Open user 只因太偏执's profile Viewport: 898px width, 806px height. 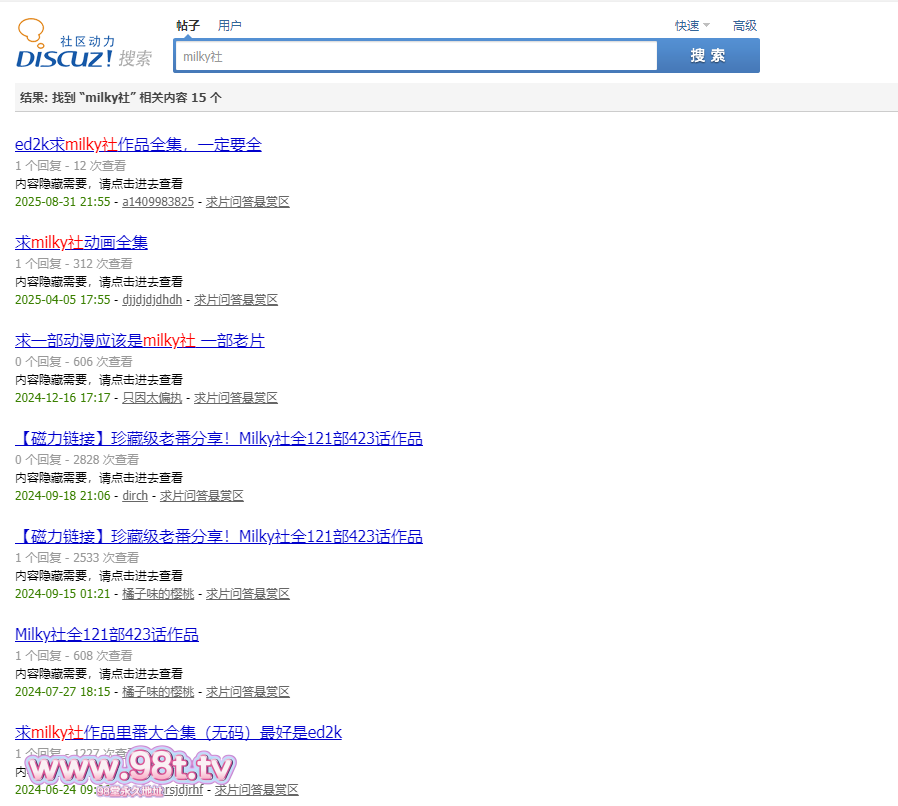(x=152, y=398)
